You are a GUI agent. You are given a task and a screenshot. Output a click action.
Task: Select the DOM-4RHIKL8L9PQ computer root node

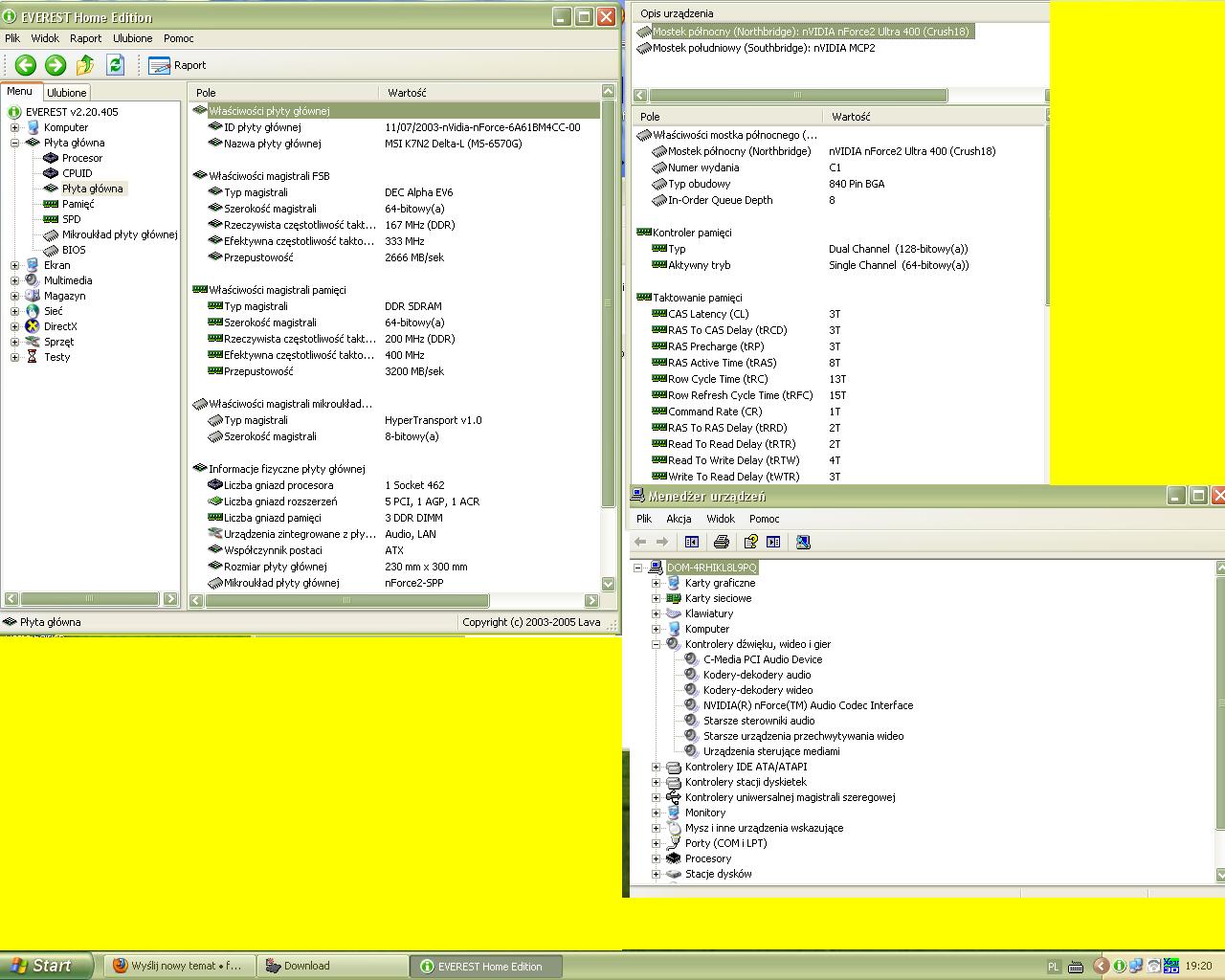711,568
